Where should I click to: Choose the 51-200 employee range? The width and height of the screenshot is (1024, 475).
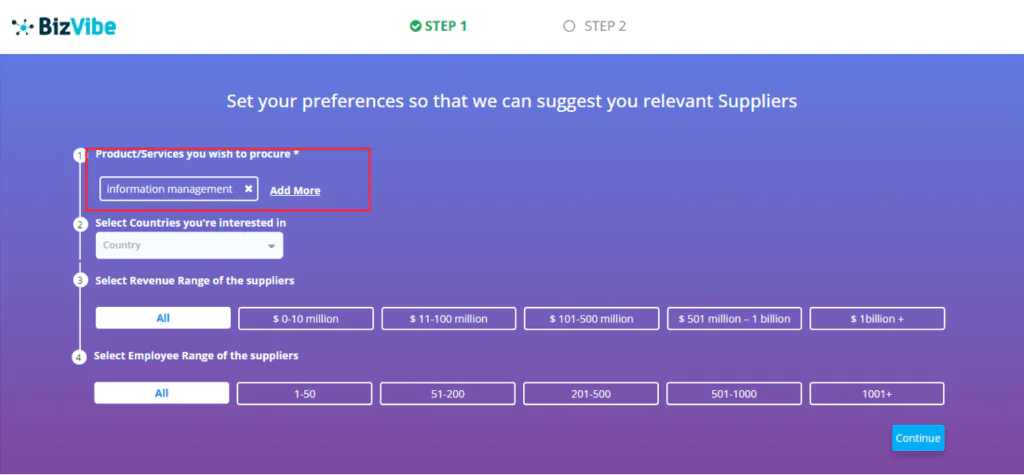[x=447, y=394]
